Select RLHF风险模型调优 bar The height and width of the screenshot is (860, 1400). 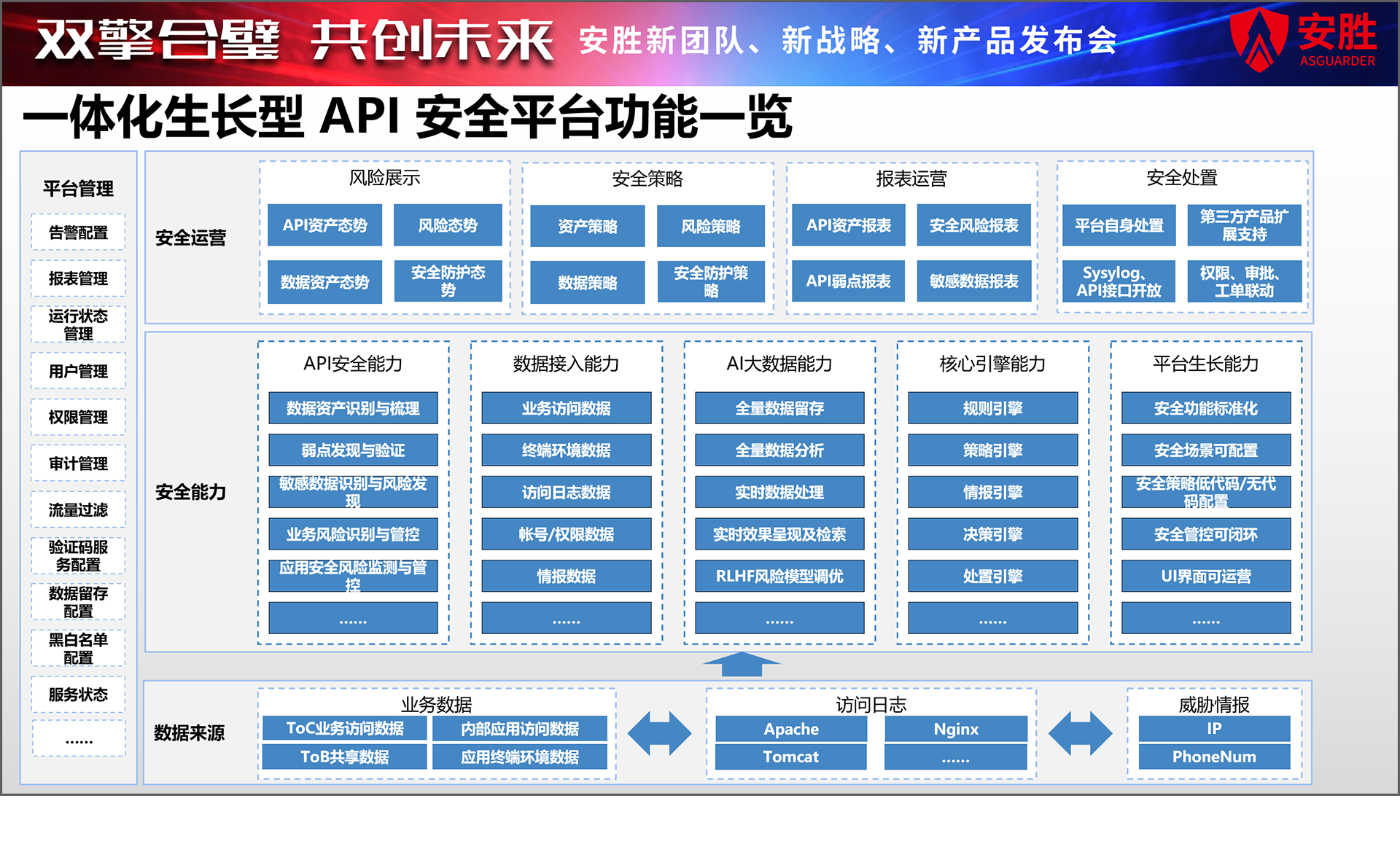779,576
